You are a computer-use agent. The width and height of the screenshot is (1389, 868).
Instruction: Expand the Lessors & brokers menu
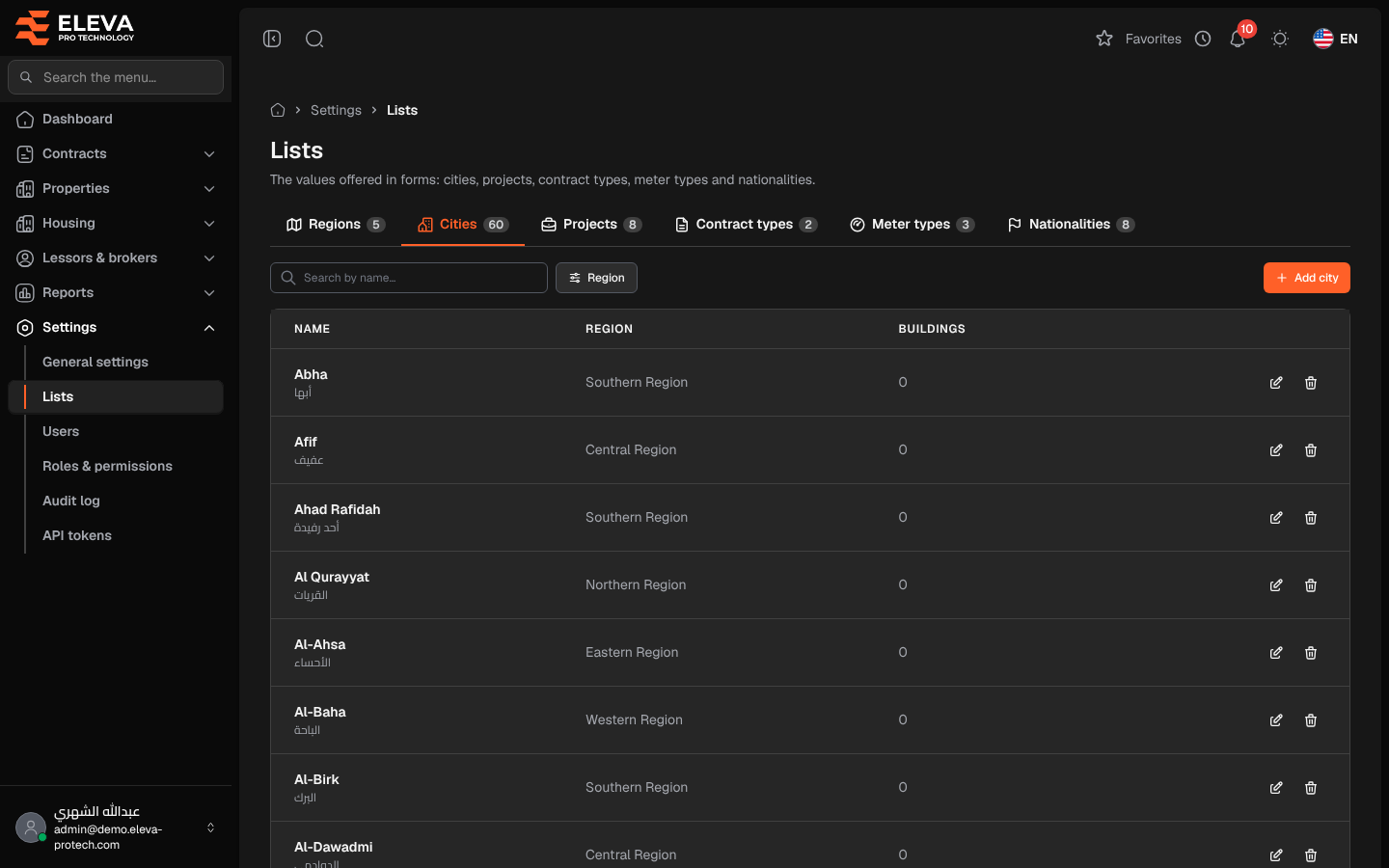tap(116, 258)
